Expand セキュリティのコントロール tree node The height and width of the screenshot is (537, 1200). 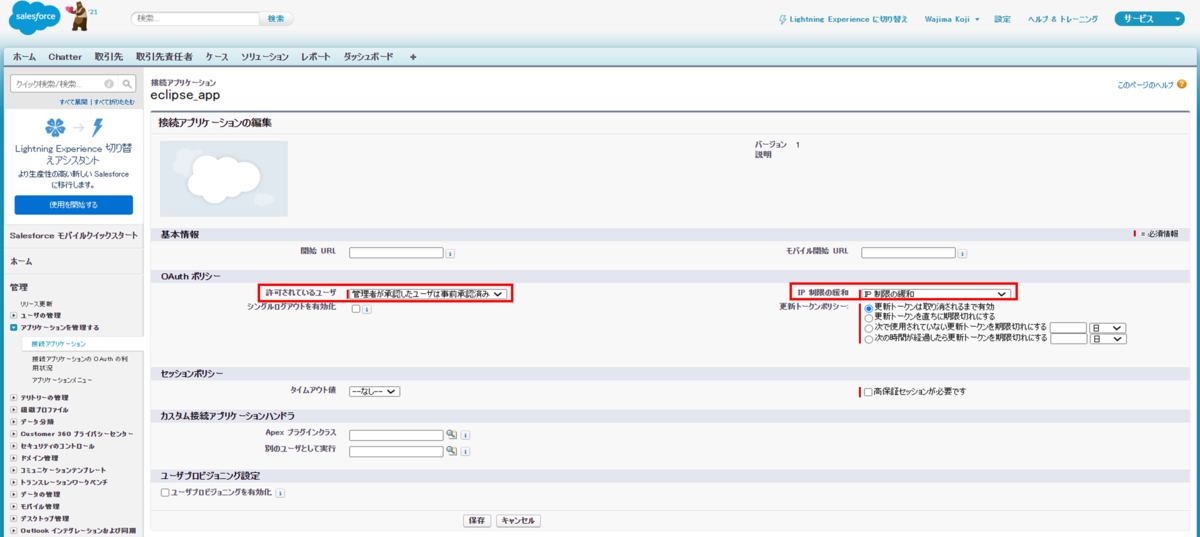click(x=14, y=446)
